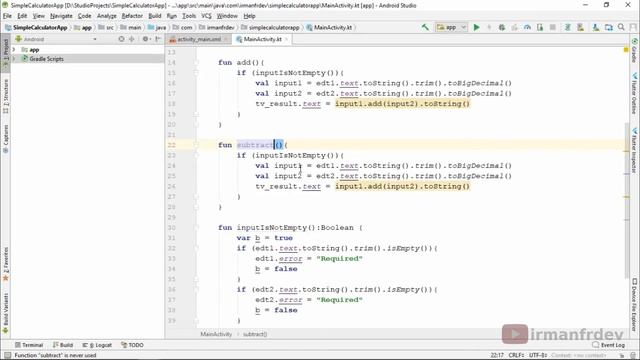Open the Event Log button
The width and height of the screenshot is (640, 360).
[x=609, y=345]
